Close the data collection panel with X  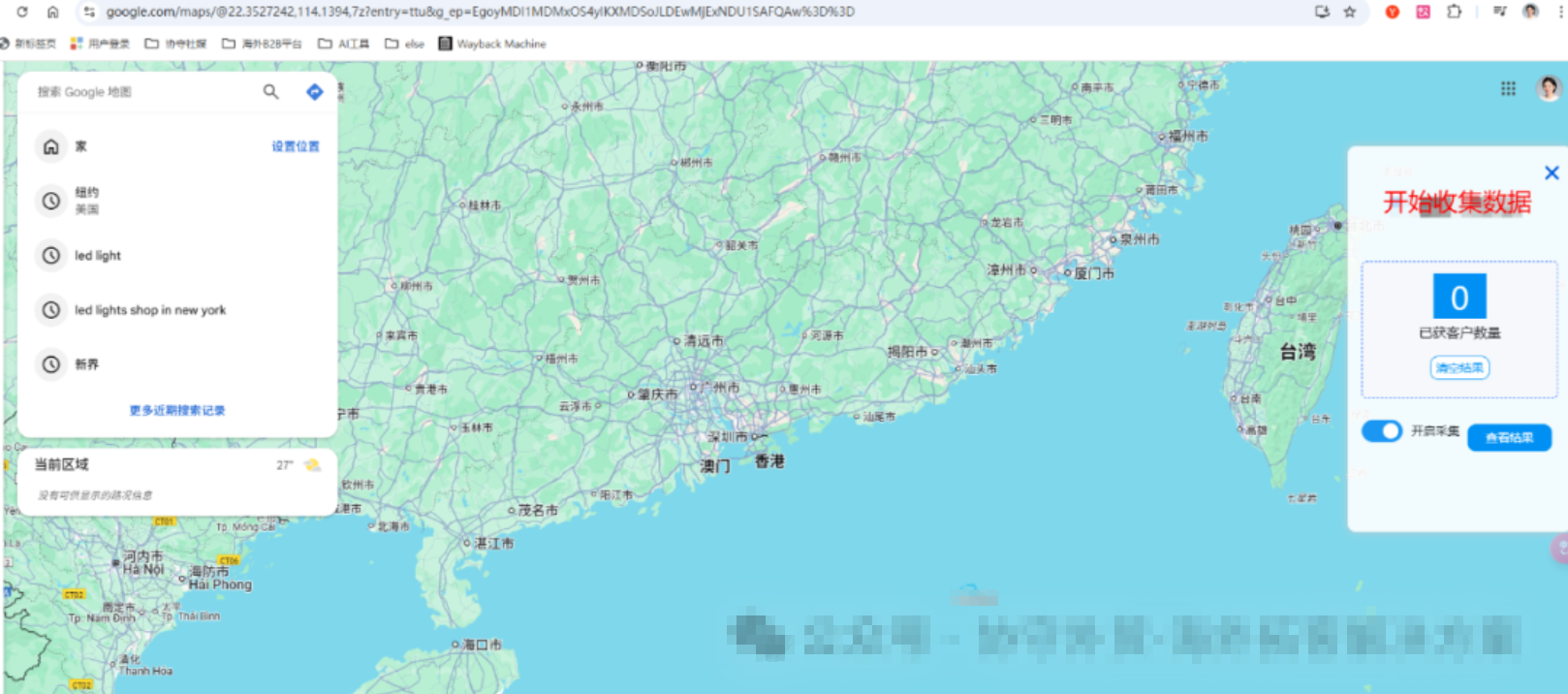coord(1552,173)
